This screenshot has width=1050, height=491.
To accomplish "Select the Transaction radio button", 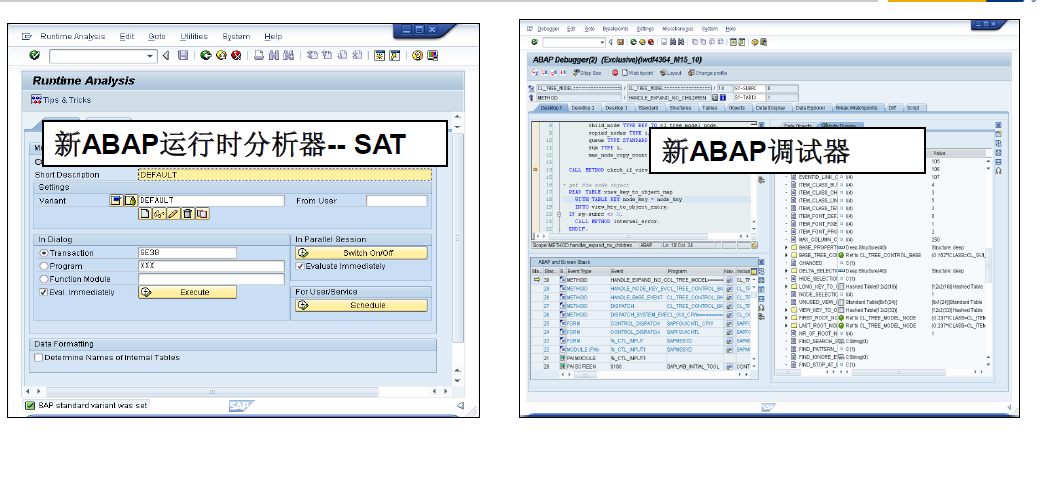I will [44, 253].
